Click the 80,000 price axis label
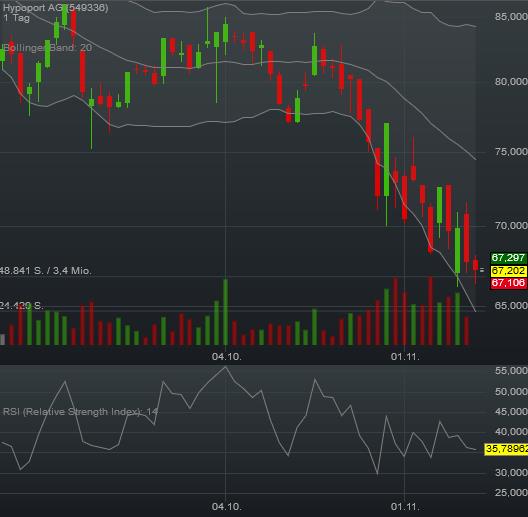 [511, 82]
